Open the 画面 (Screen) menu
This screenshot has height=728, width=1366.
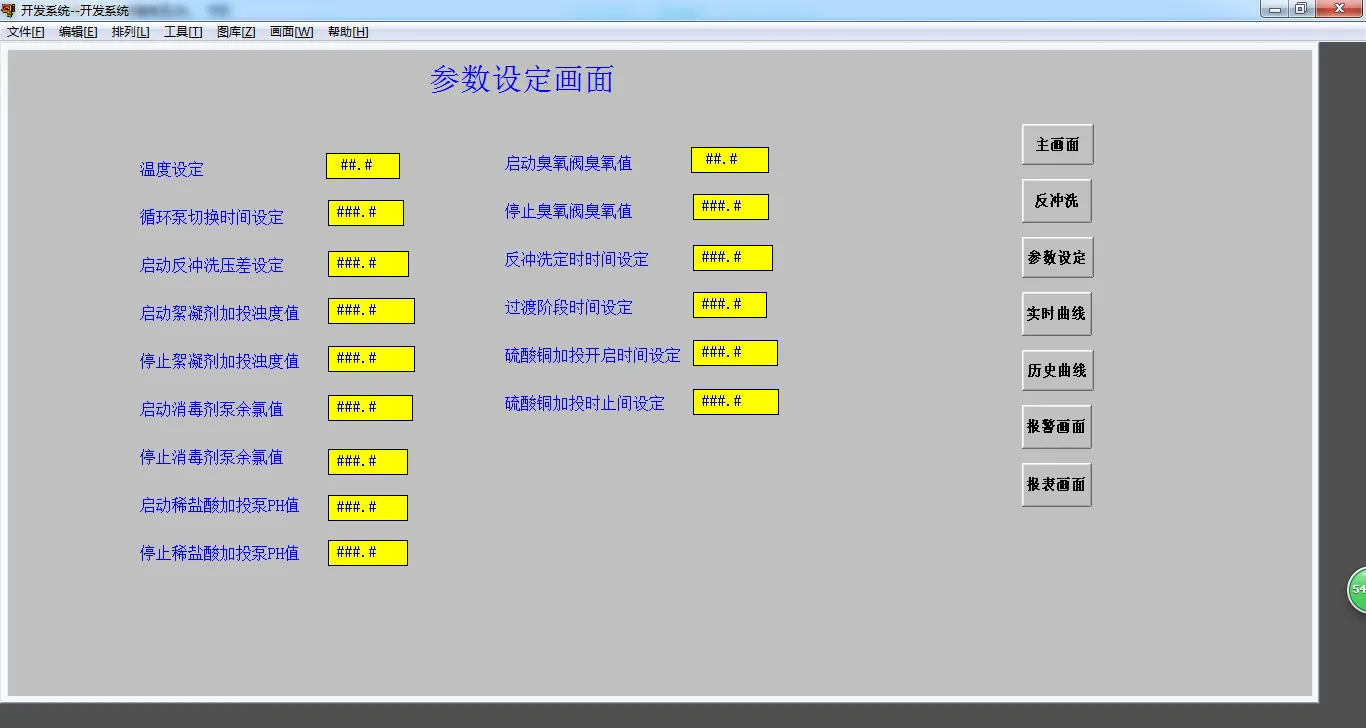pyautogui.click(x=290, y=31)
